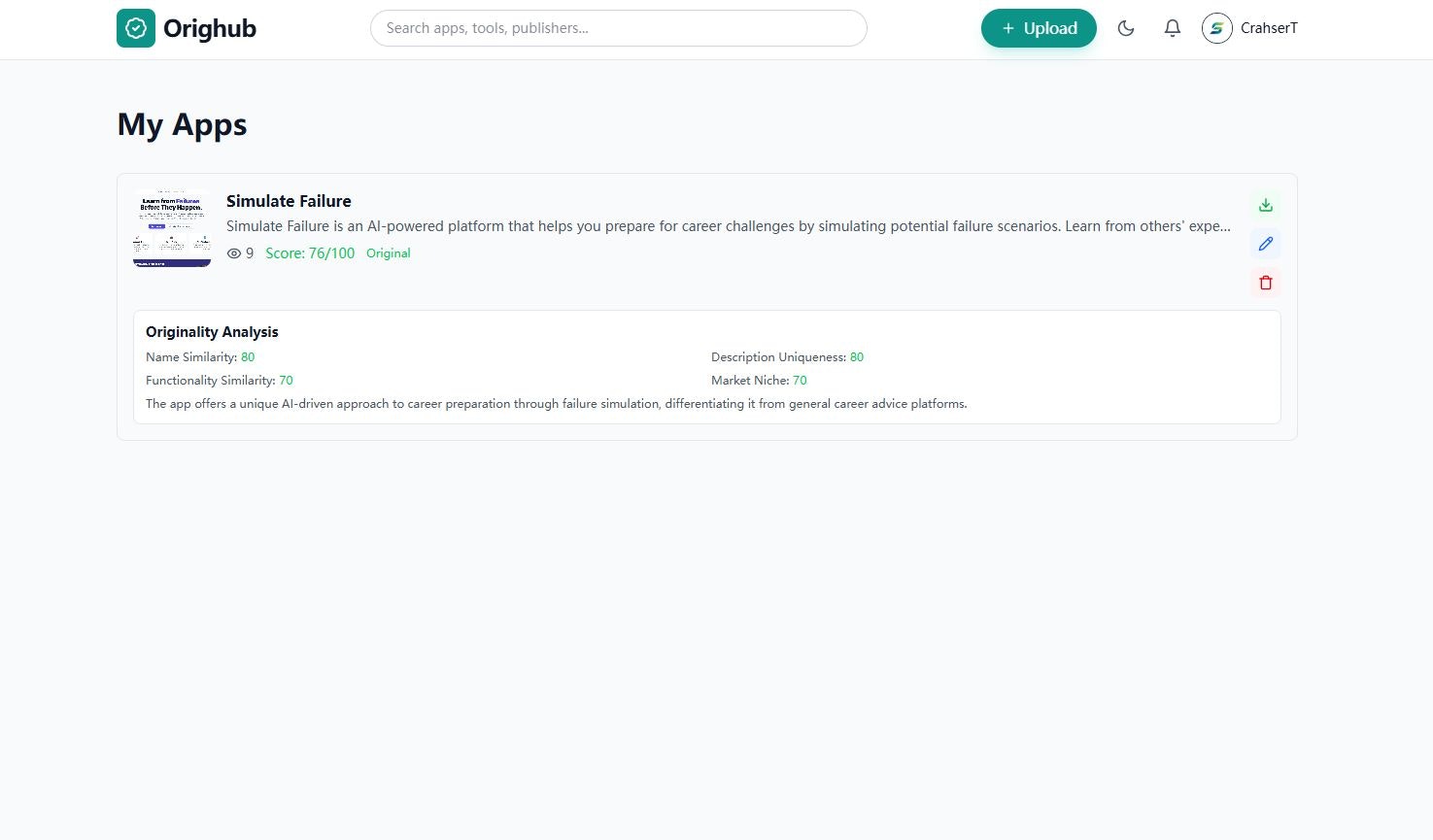Expand the truncated Simulate Failure description
Viewport: 1433px width, 840px height.
[729, 225]
